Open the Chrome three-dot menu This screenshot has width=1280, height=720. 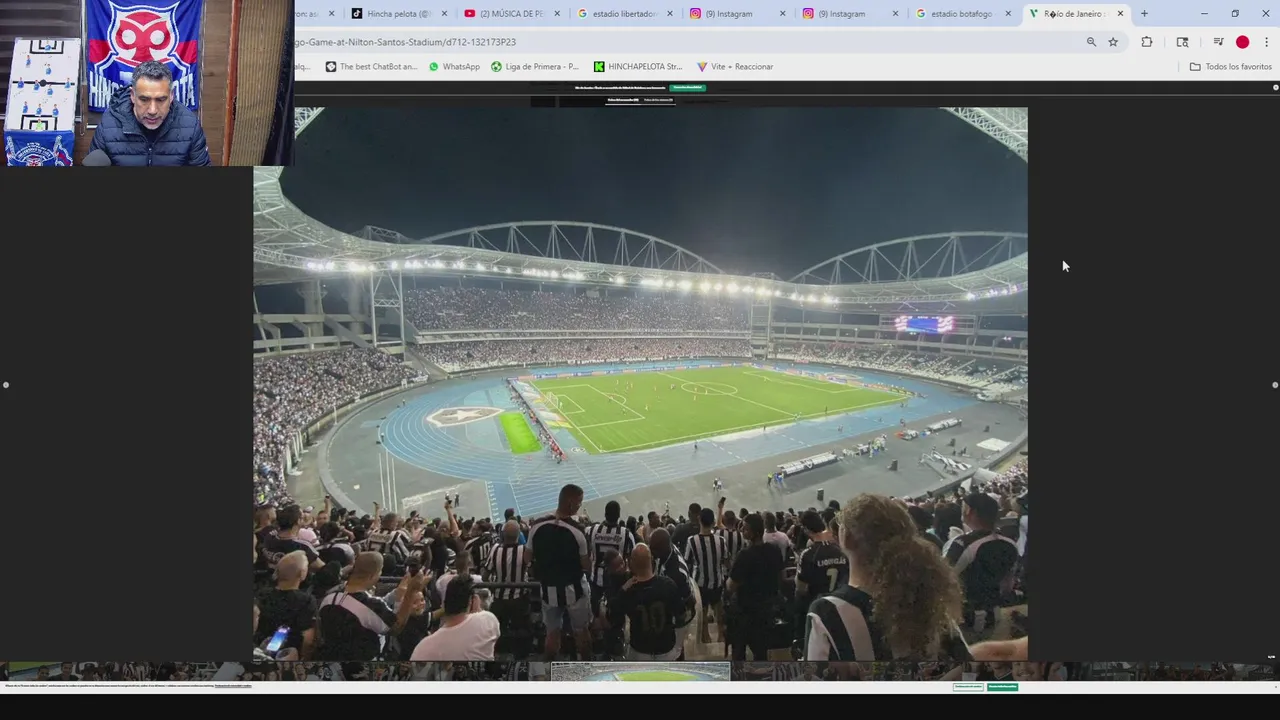1267,42
